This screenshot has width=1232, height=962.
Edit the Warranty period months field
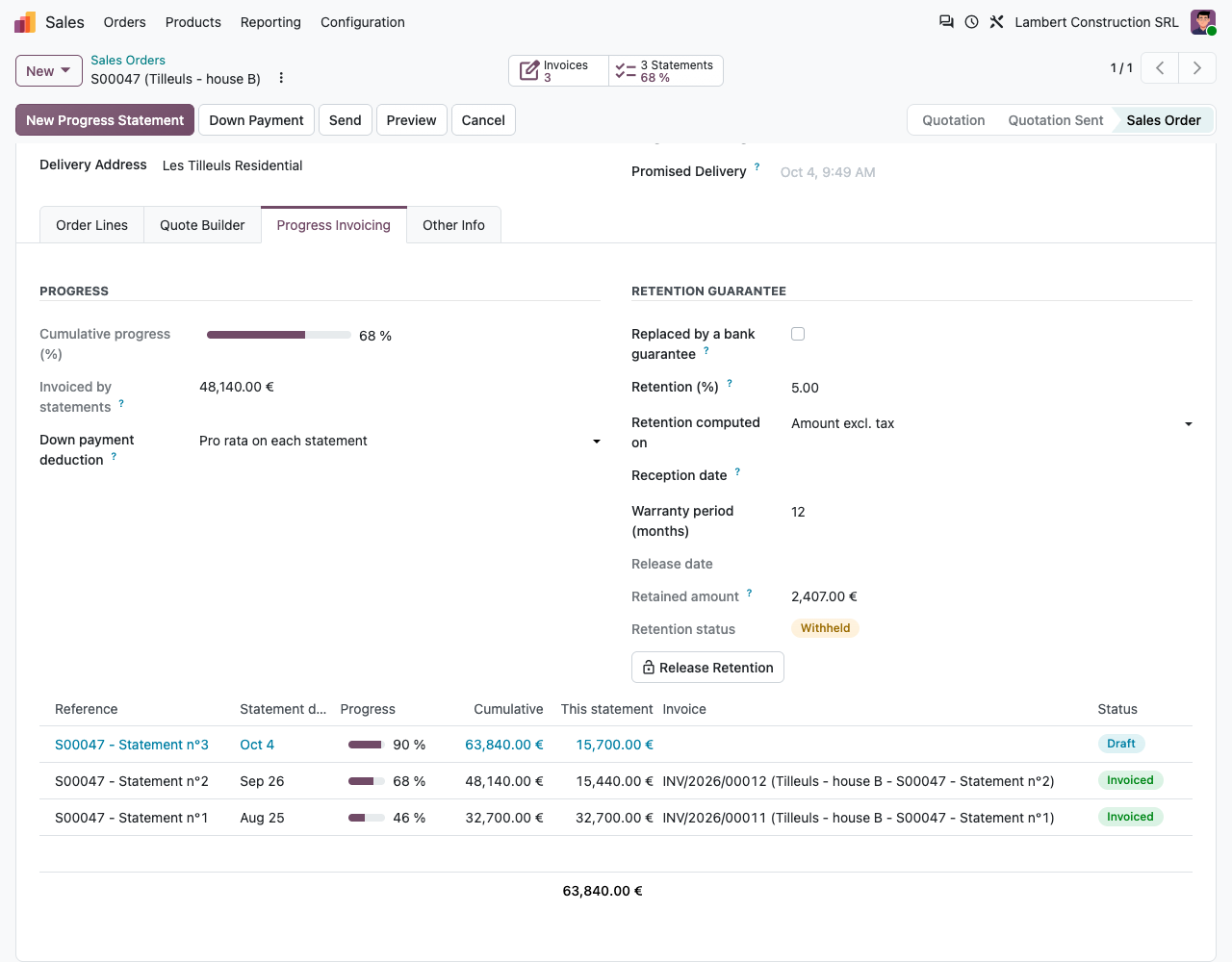(x=991, y=512)
